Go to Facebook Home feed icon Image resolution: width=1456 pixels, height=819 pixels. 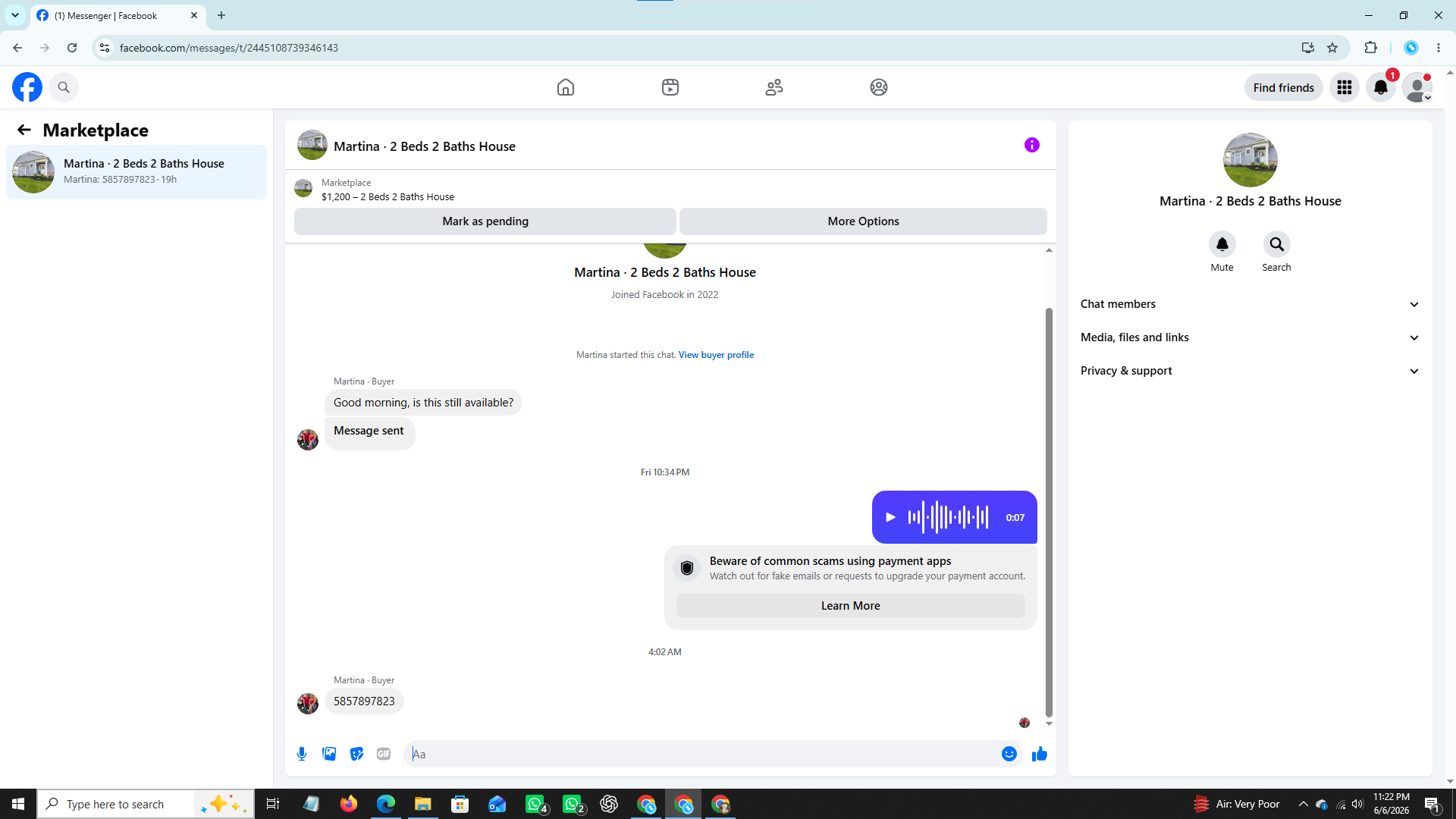point(566,87)
